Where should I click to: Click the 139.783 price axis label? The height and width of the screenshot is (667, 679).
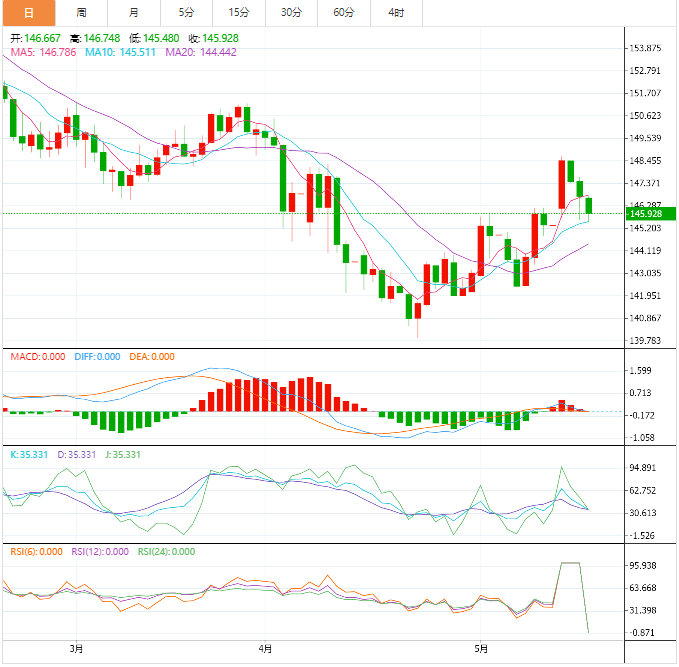645,341
